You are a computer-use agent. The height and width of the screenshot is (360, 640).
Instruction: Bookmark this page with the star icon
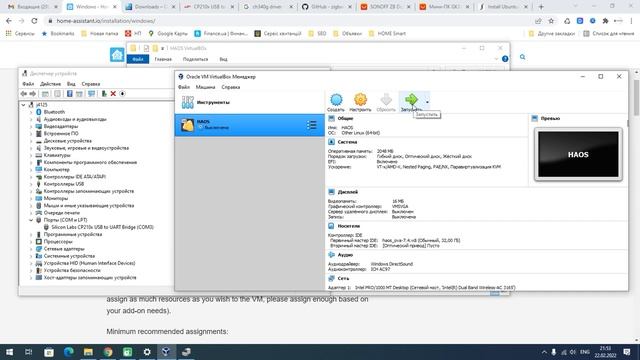point(551,21)
